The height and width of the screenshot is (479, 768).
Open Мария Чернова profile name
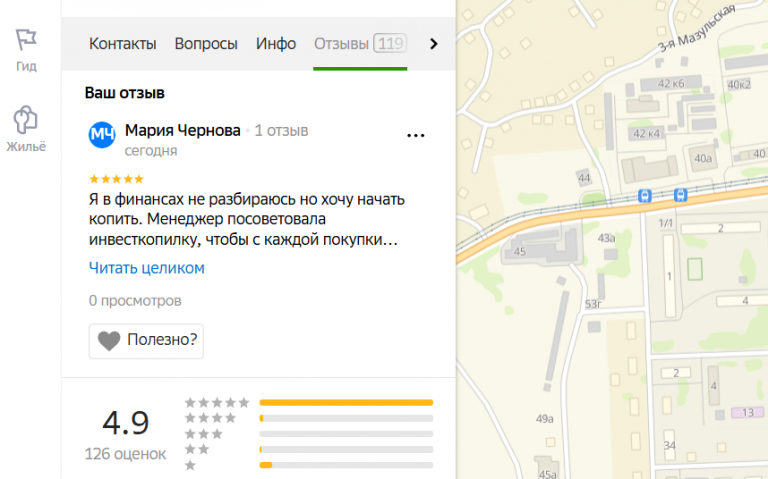[183, 131]
